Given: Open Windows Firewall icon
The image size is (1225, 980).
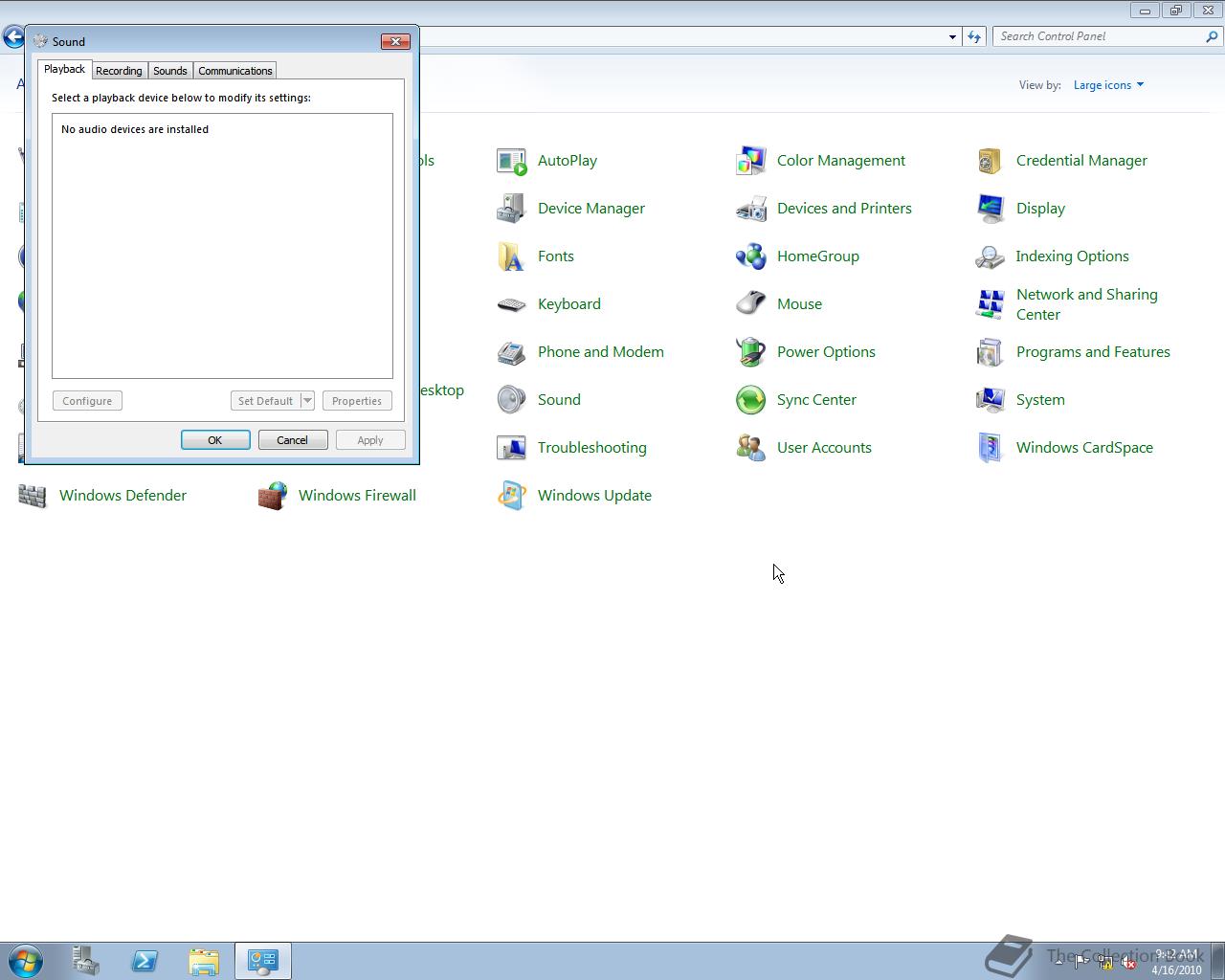Looking at the screenshot, I should tap(273, 496).
